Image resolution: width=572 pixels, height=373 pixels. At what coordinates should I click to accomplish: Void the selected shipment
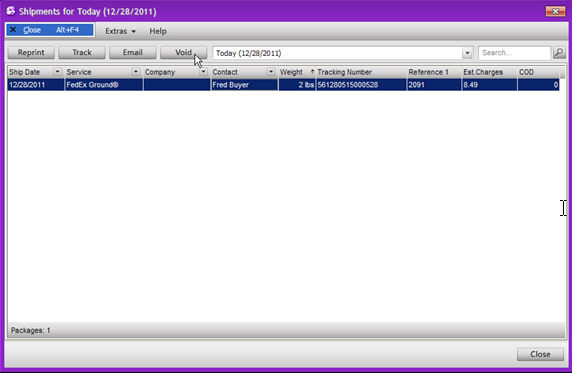183,53
